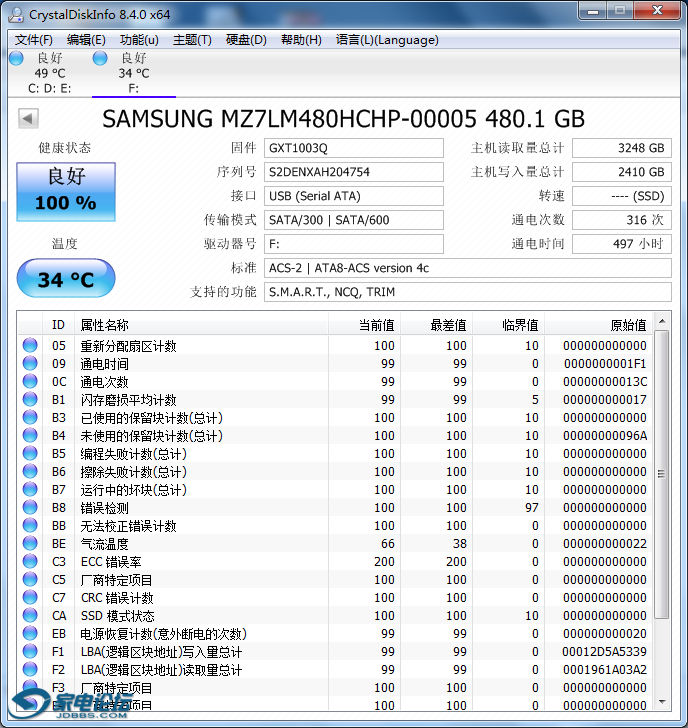688x728 pixels.
Task: Select the F: disk status circle
Action: (x=100, y=58)
